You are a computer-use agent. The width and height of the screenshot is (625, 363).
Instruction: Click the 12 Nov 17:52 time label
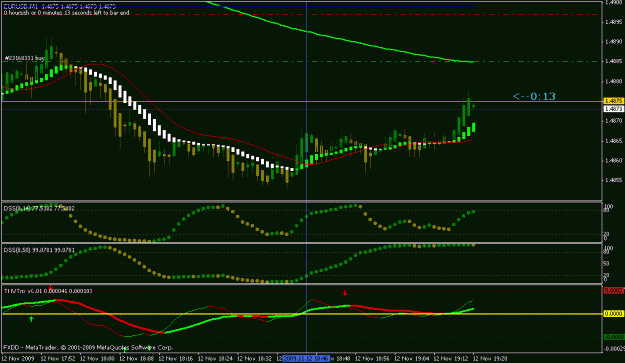58,359
